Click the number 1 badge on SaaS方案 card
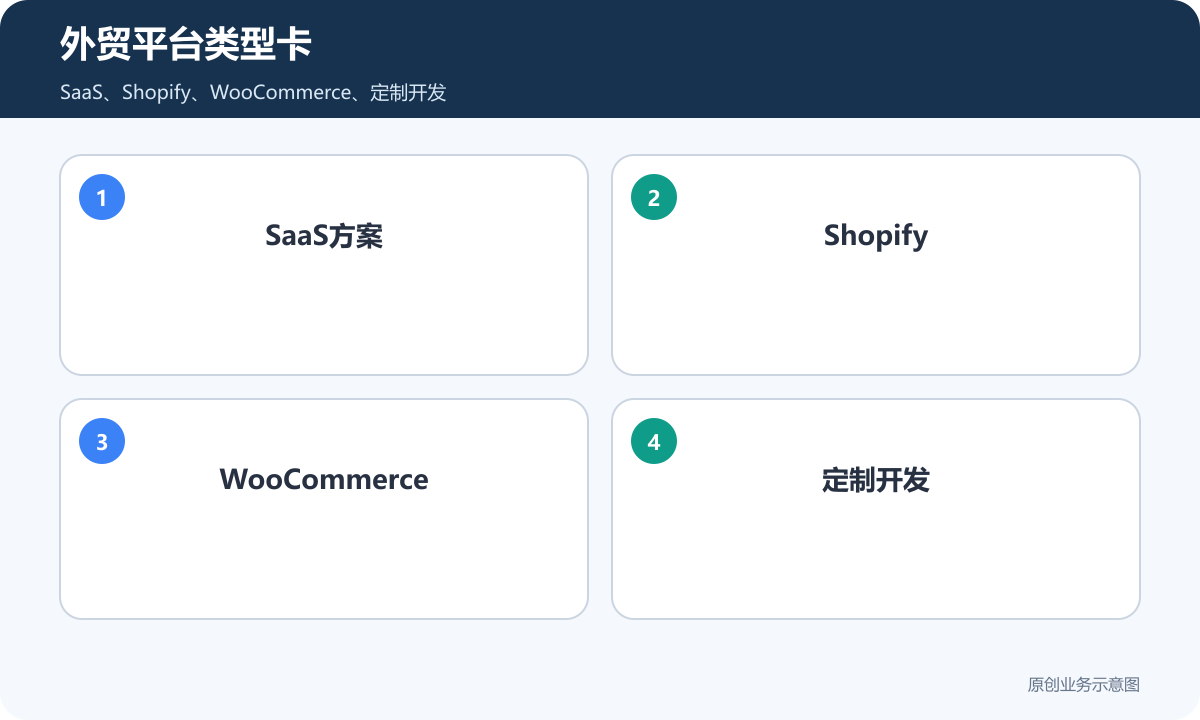This screenshot has height=720, width=1200. (102, 197)
